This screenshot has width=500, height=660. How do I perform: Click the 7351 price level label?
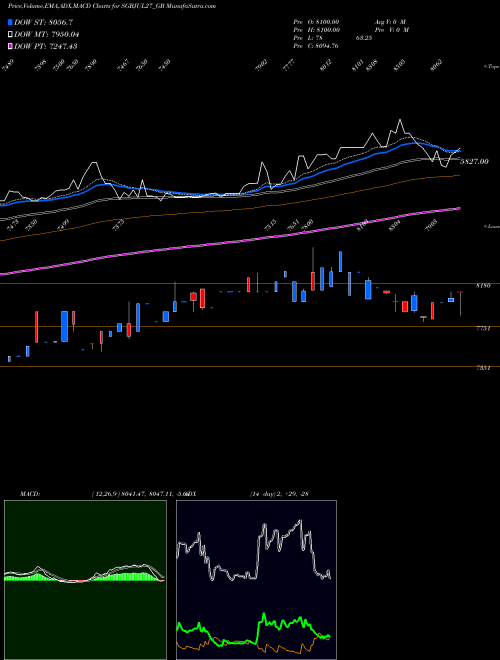483,368
